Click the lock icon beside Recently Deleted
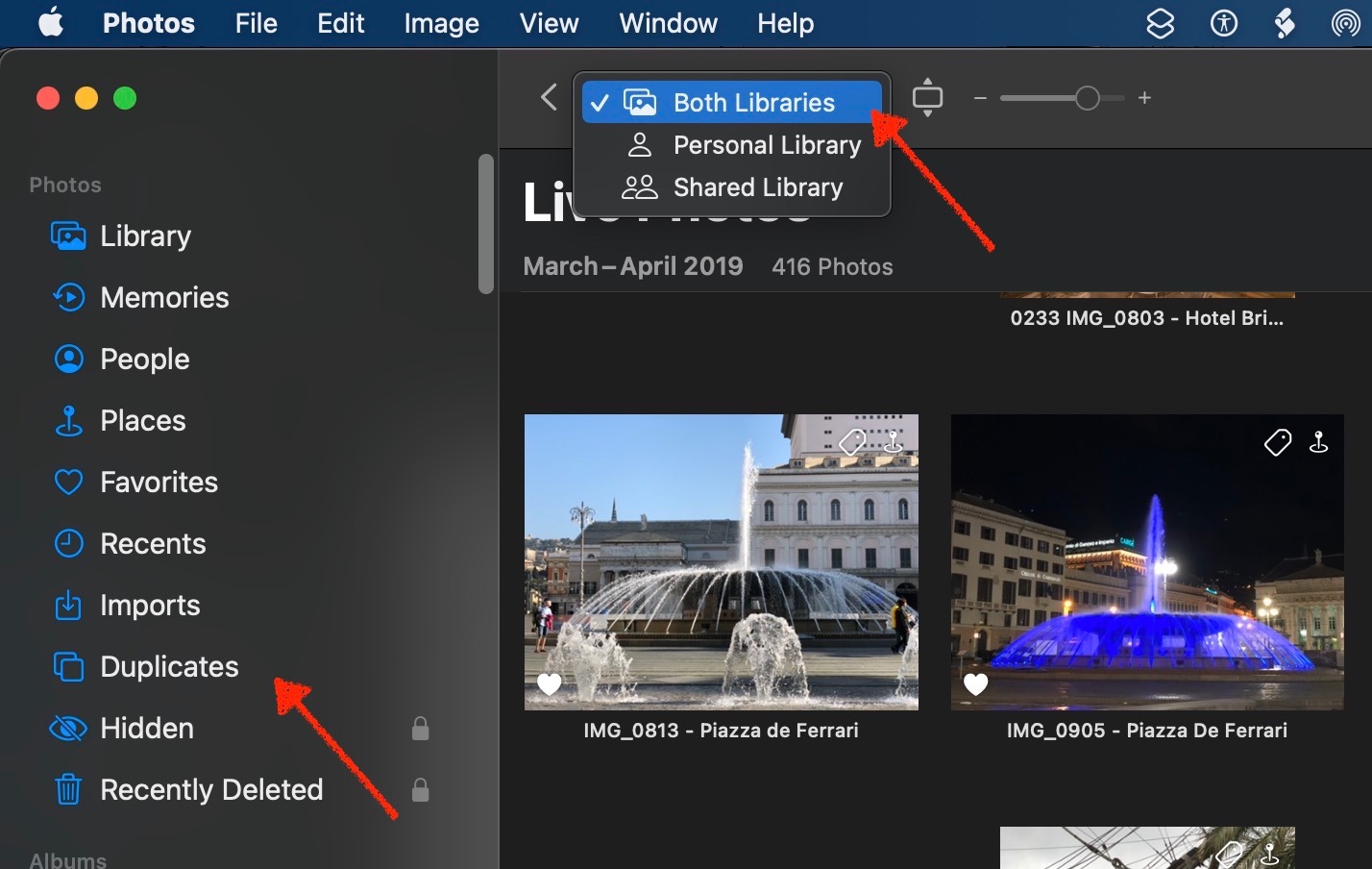The width and height of the screenshot is (1372, 869). click(420, 789)
